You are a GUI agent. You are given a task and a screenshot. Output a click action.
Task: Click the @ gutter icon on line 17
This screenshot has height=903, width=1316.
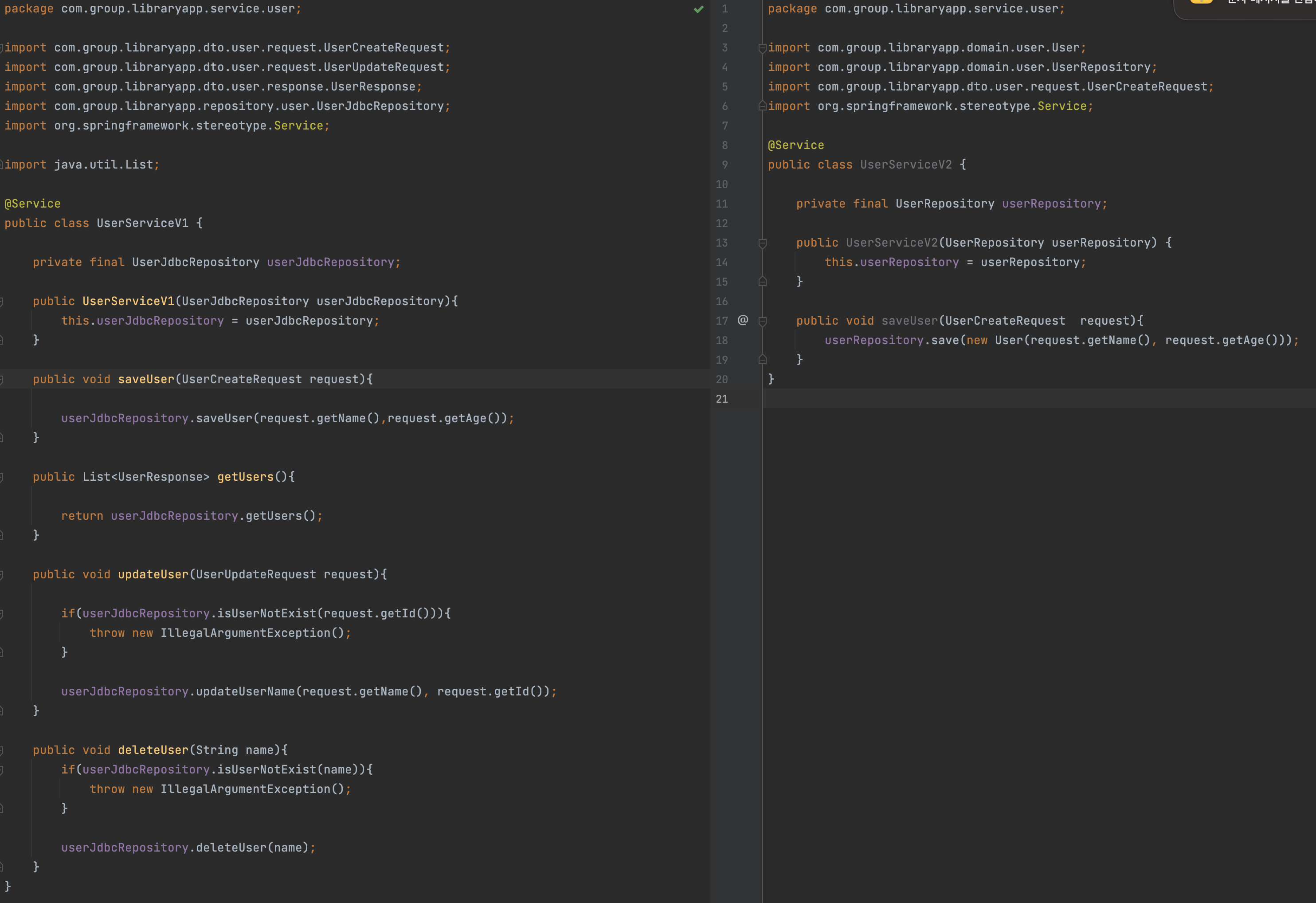click(743, 320)
